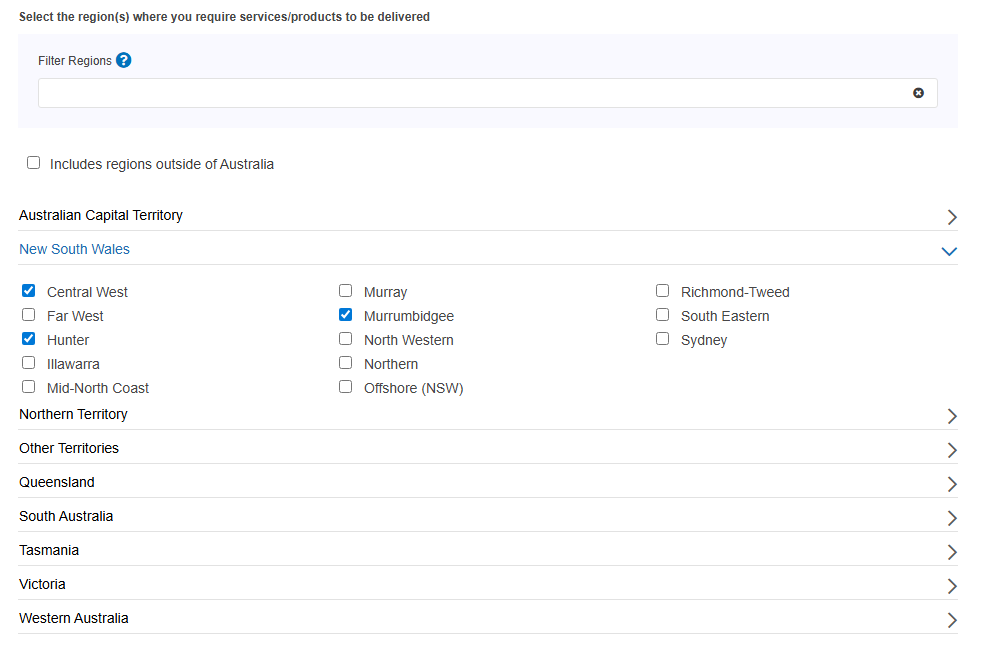
Task: Check the Far West checkbox
Action: click(x=29, y=315)
